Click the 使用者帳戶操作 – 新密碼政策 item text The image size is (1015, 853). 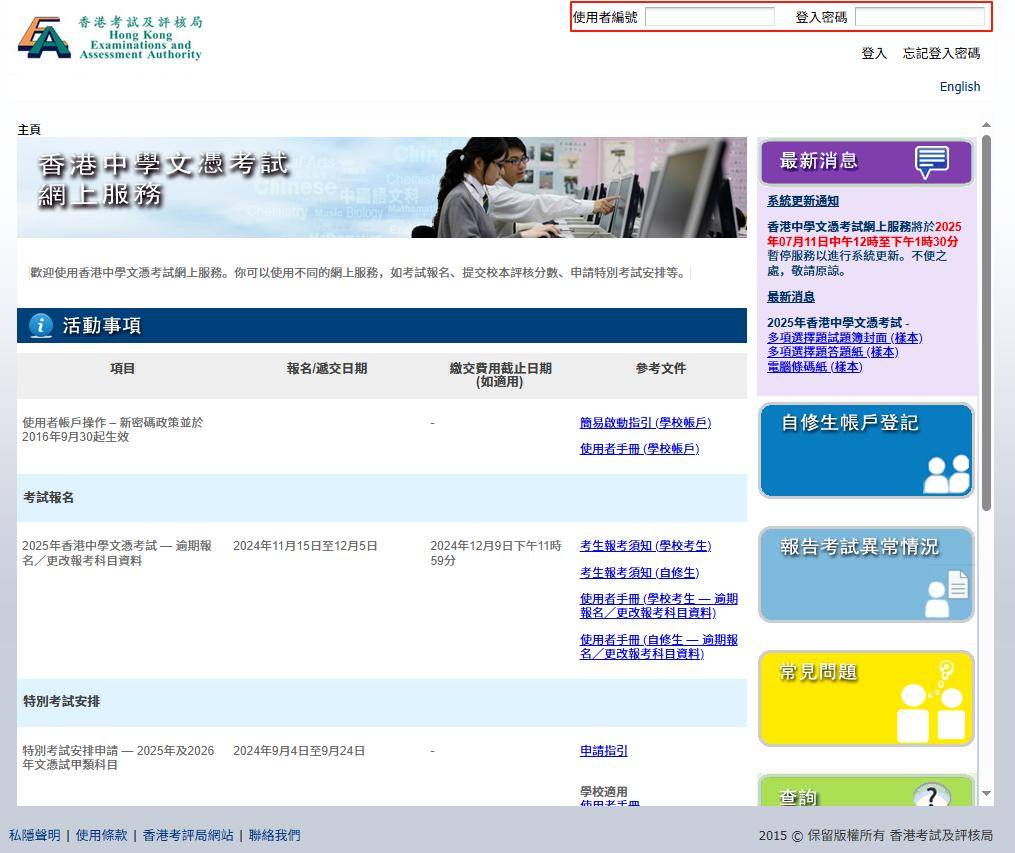(x=113, y=429)
